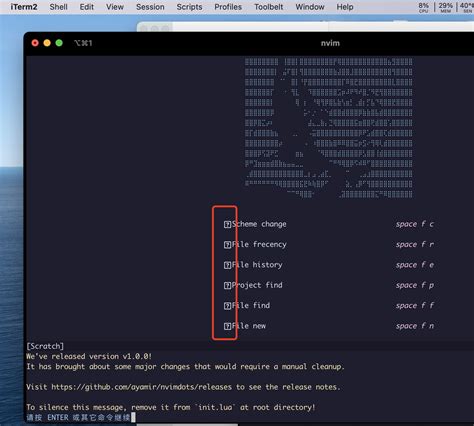Click the missing-glyph icon beside Project find

point(227,285)
